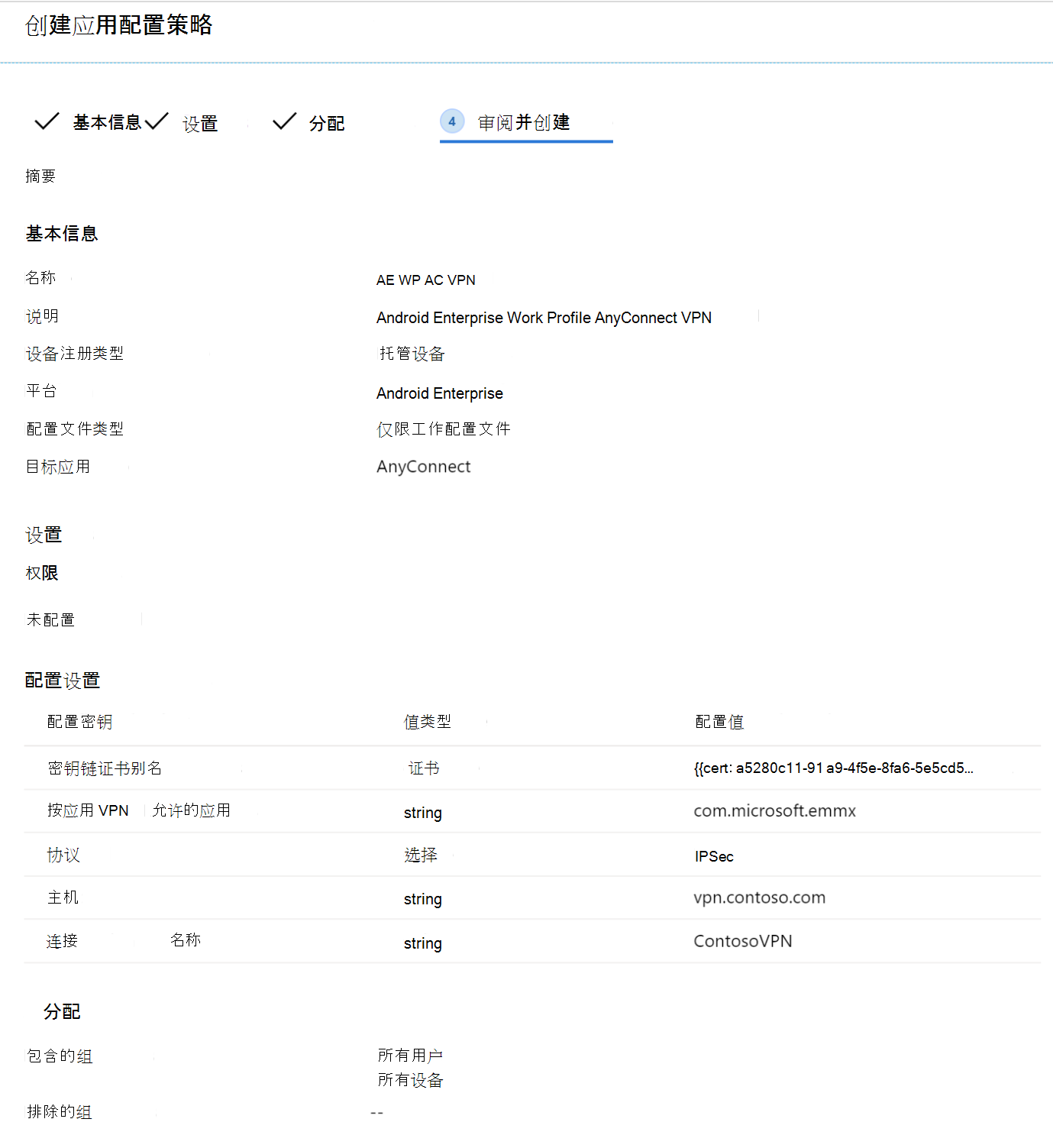Click the checkmark icon beside 分配
1053x1148 pixels.
point(285,121)
